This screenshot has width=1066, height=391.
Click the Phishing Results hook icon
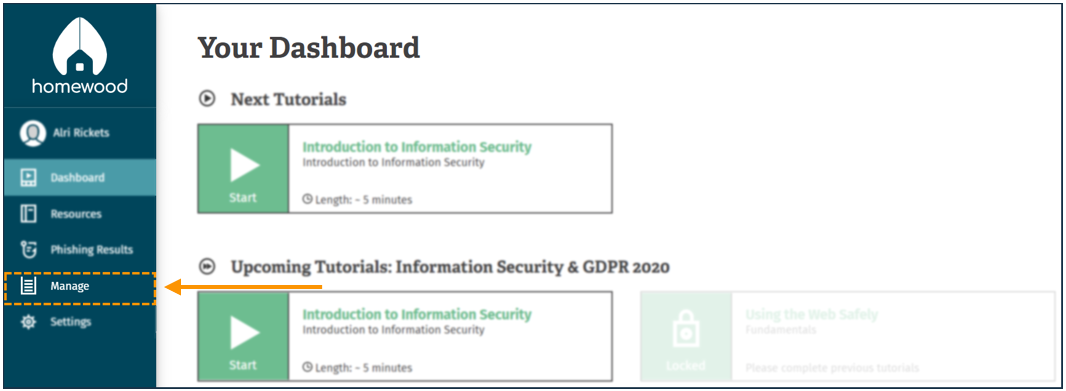point(29,250)
